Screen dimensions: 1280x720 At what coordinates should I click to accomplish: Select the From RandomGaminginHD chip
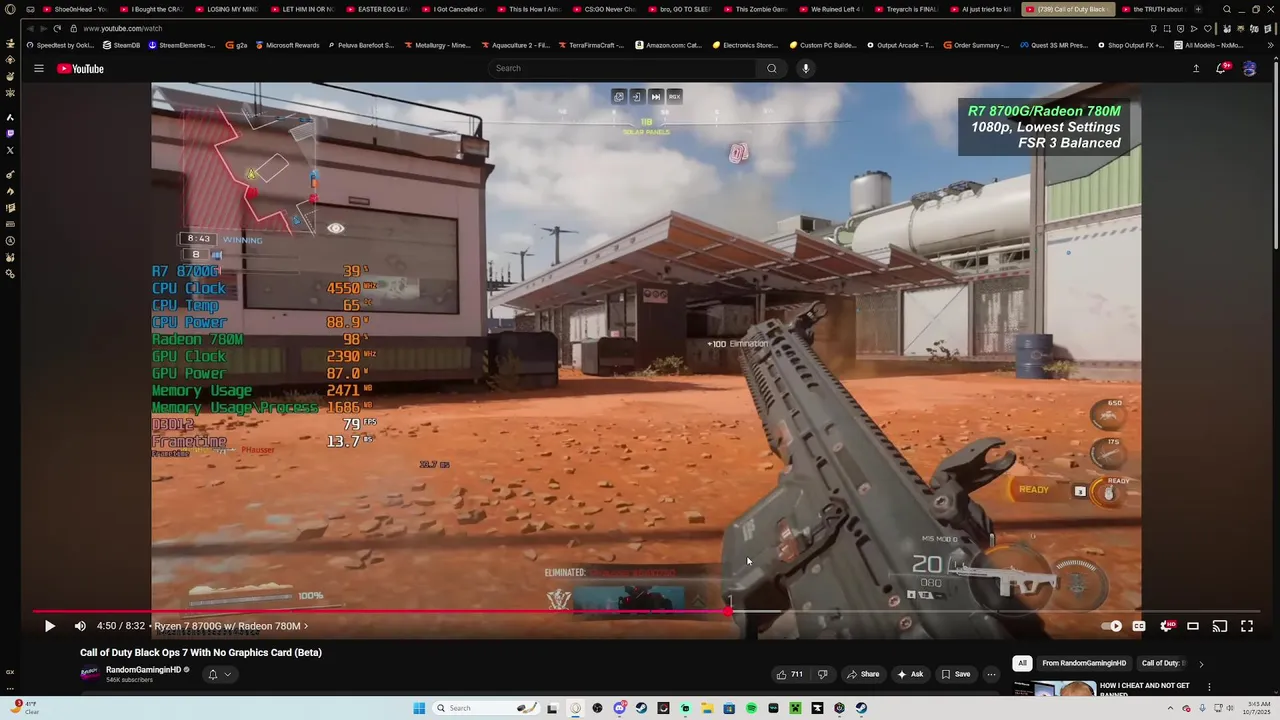pyautogui.click(x=1084, y=663)
